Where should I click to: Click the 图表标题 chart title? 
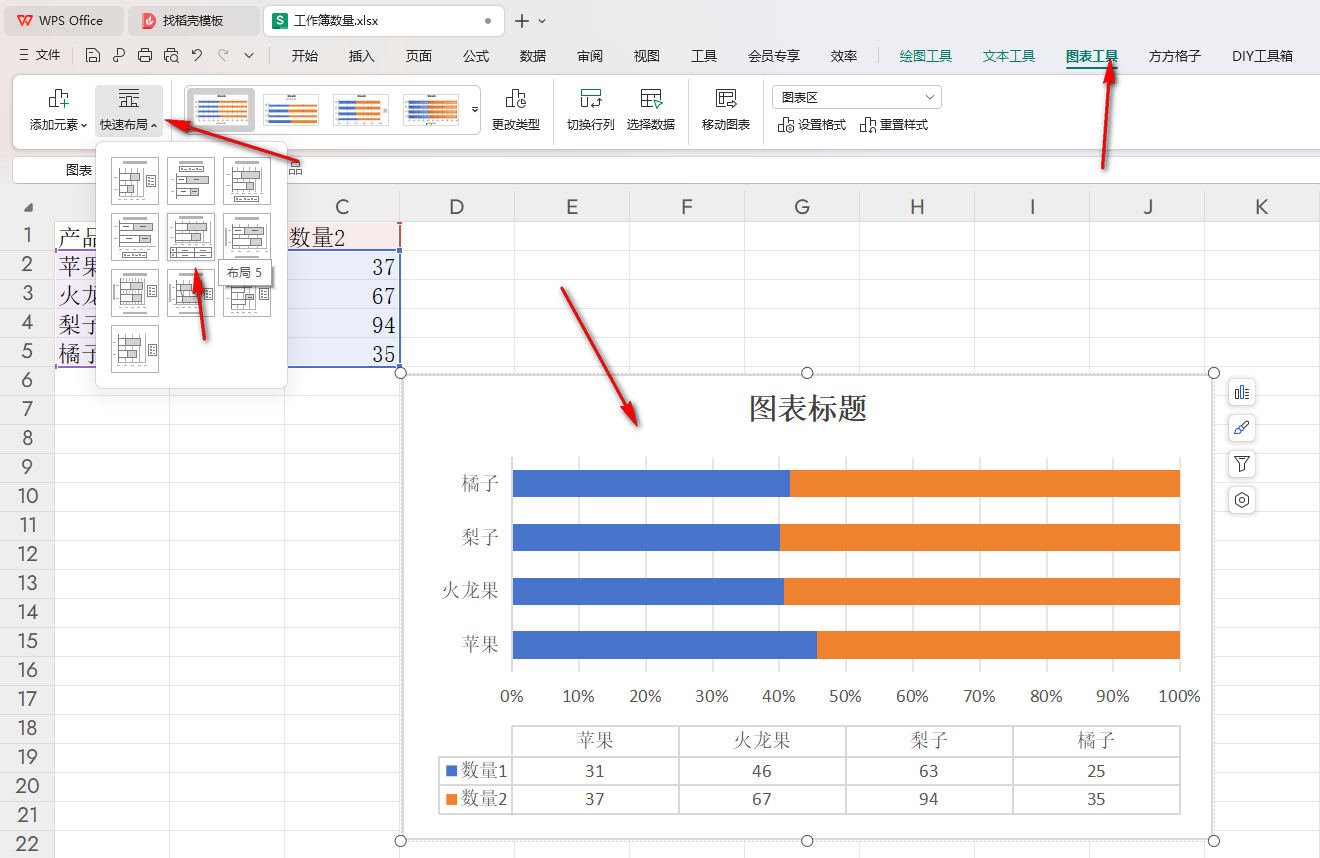[x=808, y=408]
